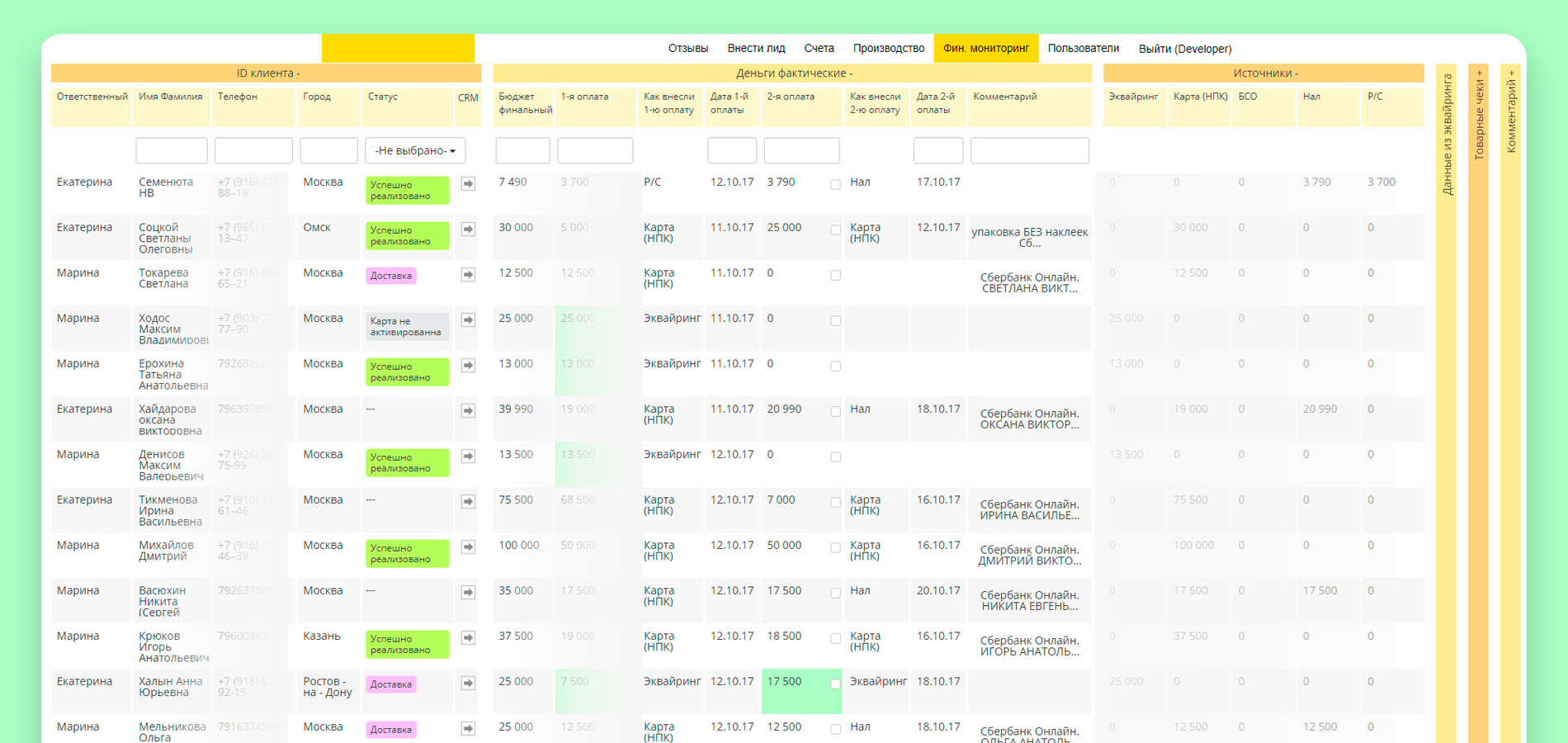Click the 'Внести лид' link
Image resolution: width=1568 pixels, height=743 pixels.
click(x=756, y=48)
